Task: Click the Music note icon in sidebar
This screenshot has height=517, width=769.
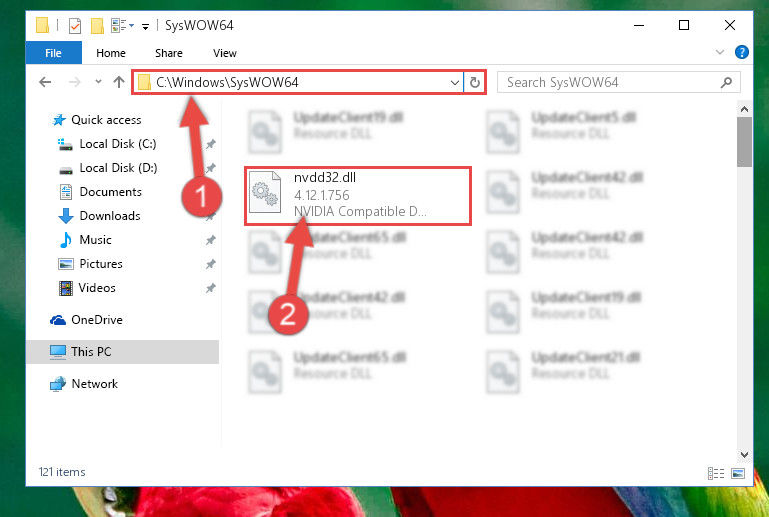Action: 65,240
